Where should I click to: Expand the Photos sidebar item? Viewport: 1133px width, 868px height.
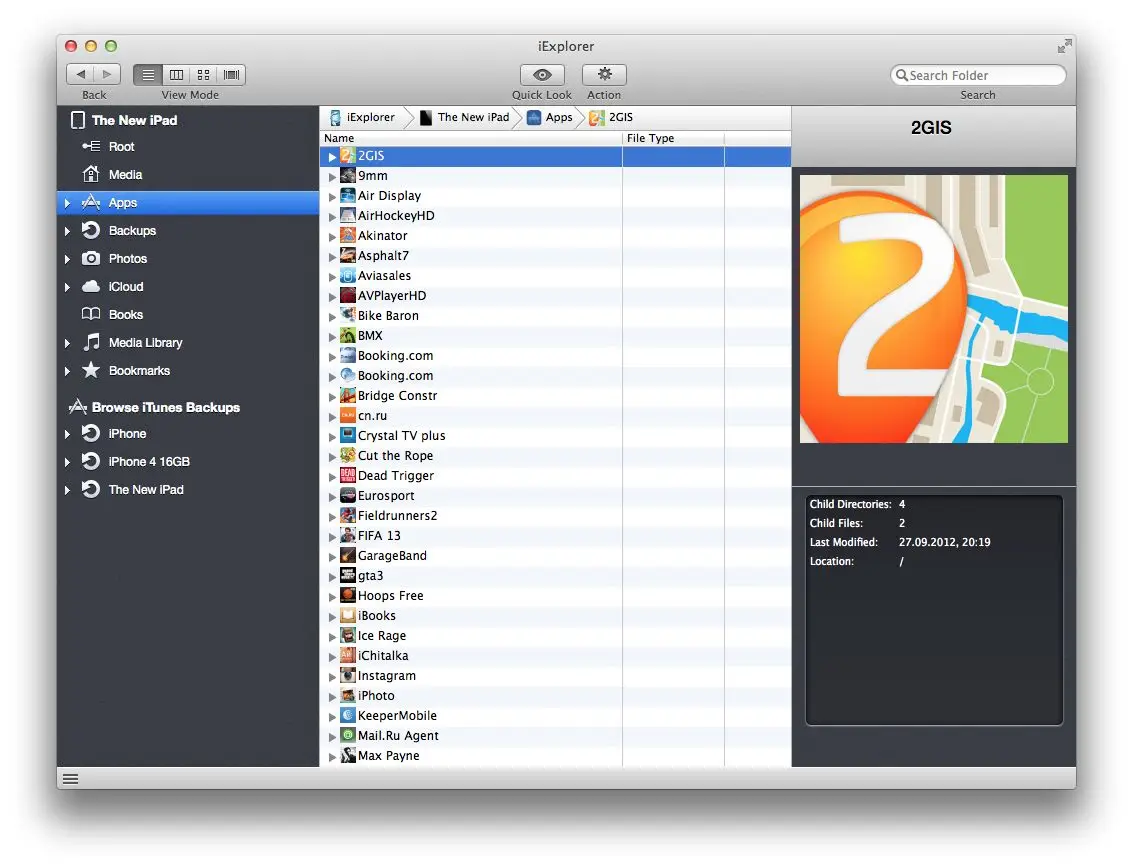tap(66, 259)
